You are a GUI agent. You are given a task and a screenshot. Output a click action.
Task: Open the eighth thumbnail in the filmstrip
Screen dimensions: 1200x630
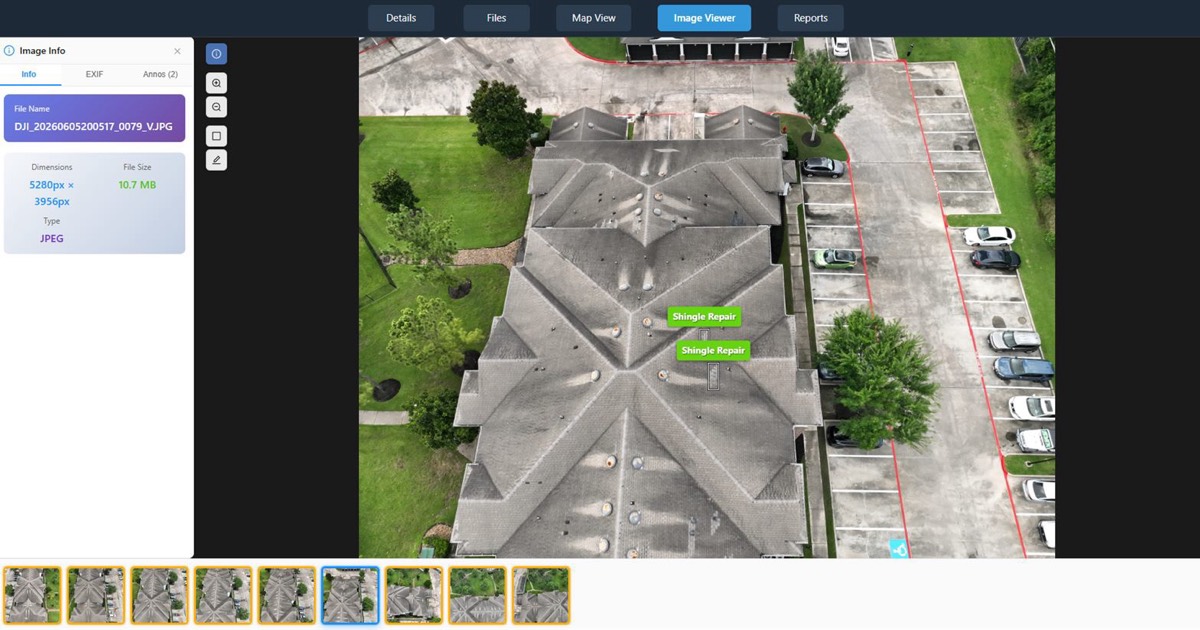pos(477,595)
